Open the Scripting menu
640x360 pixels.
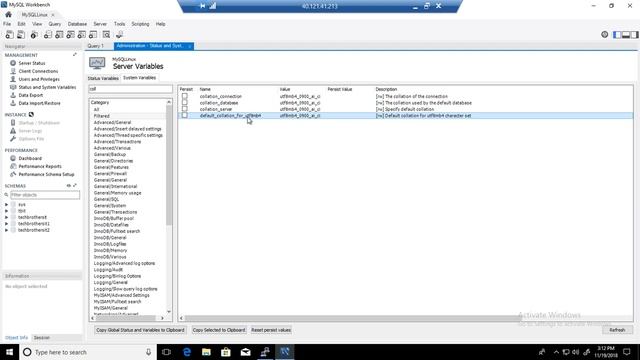point(140,24)
